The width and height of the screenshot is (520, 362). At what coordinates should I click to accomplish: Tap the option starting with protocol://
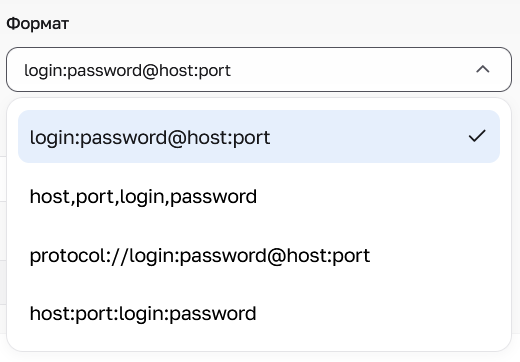point(259,255)
